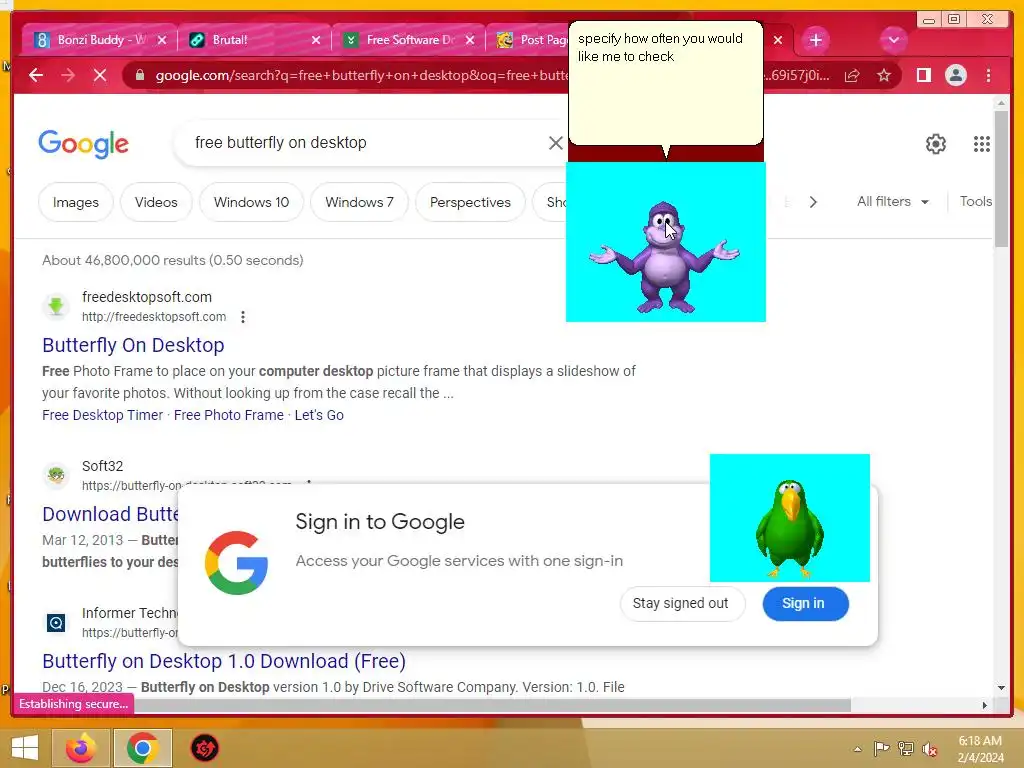Open a new tab with plus button

(816, 40)
